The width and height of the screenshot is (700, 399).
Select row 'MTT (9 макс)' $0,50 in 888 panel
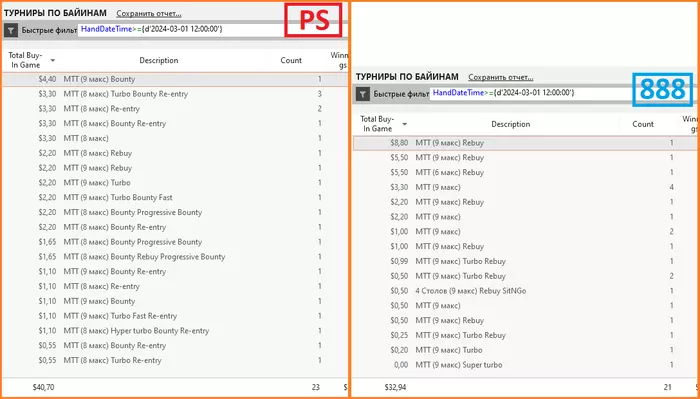tap(525, 306)
